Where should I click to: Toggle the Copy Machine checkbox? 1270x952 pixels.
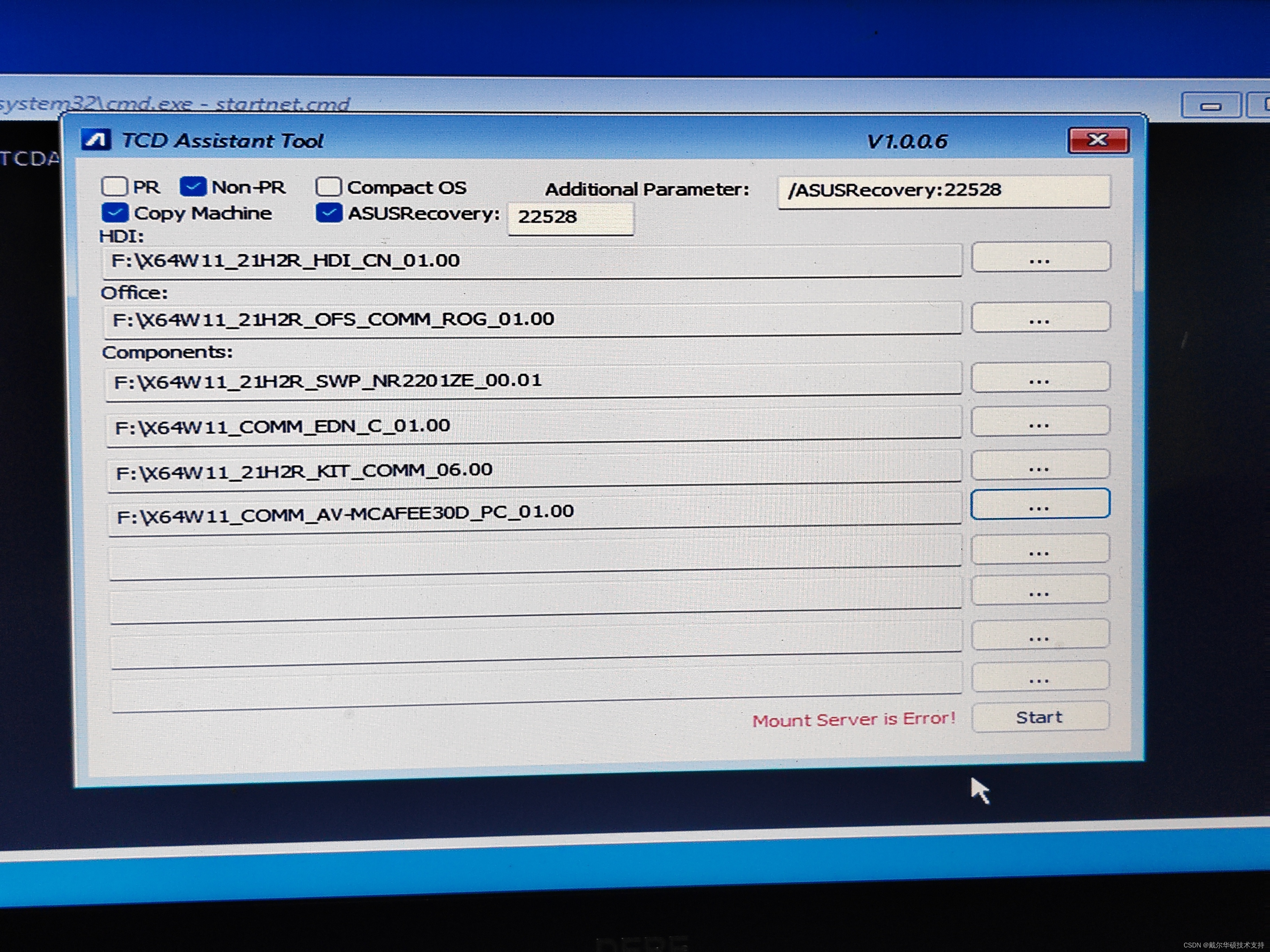click(115, 213)
